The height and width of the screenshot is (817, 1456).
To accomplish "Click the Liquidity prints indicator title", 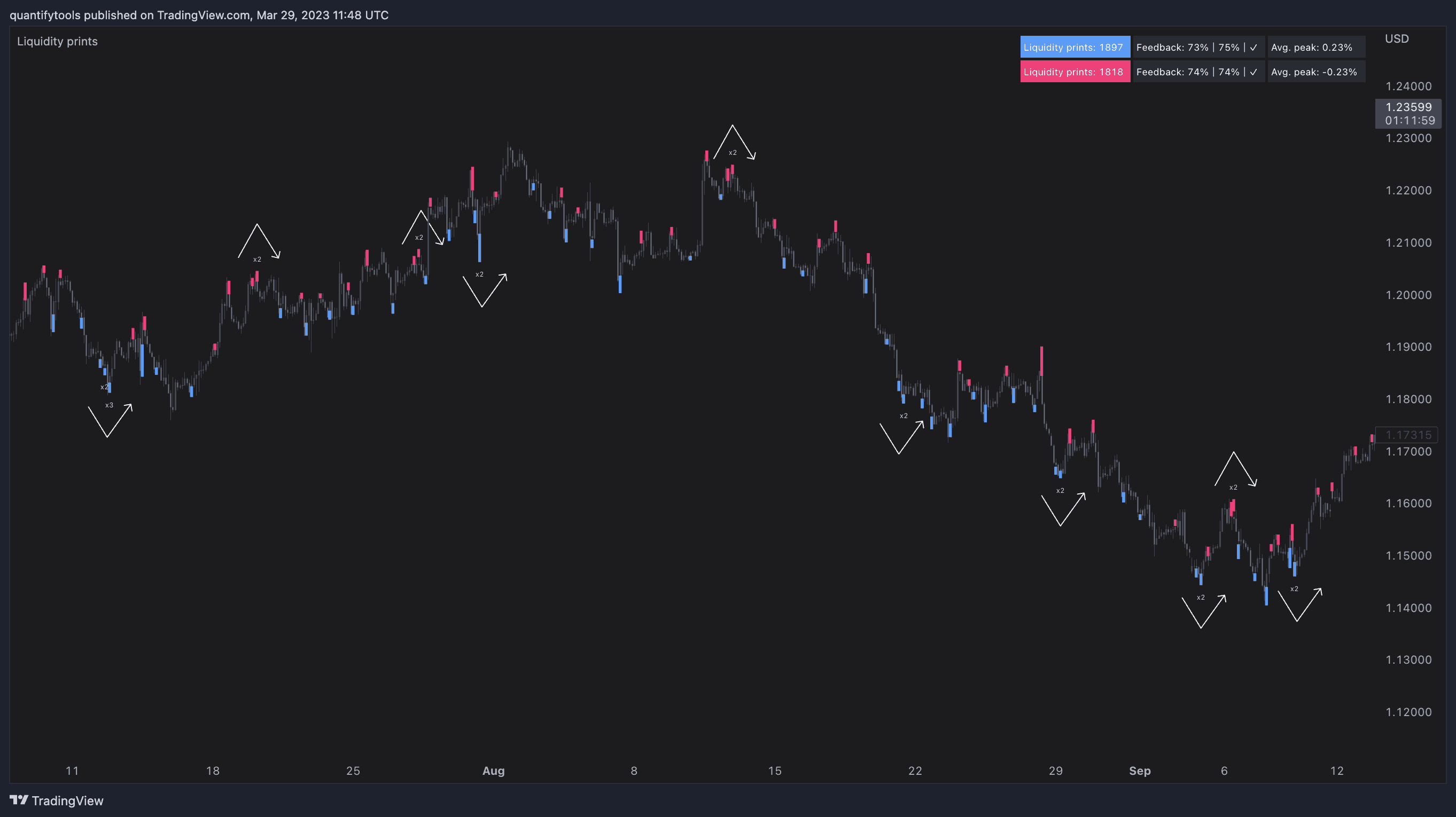I will [57, 41].
